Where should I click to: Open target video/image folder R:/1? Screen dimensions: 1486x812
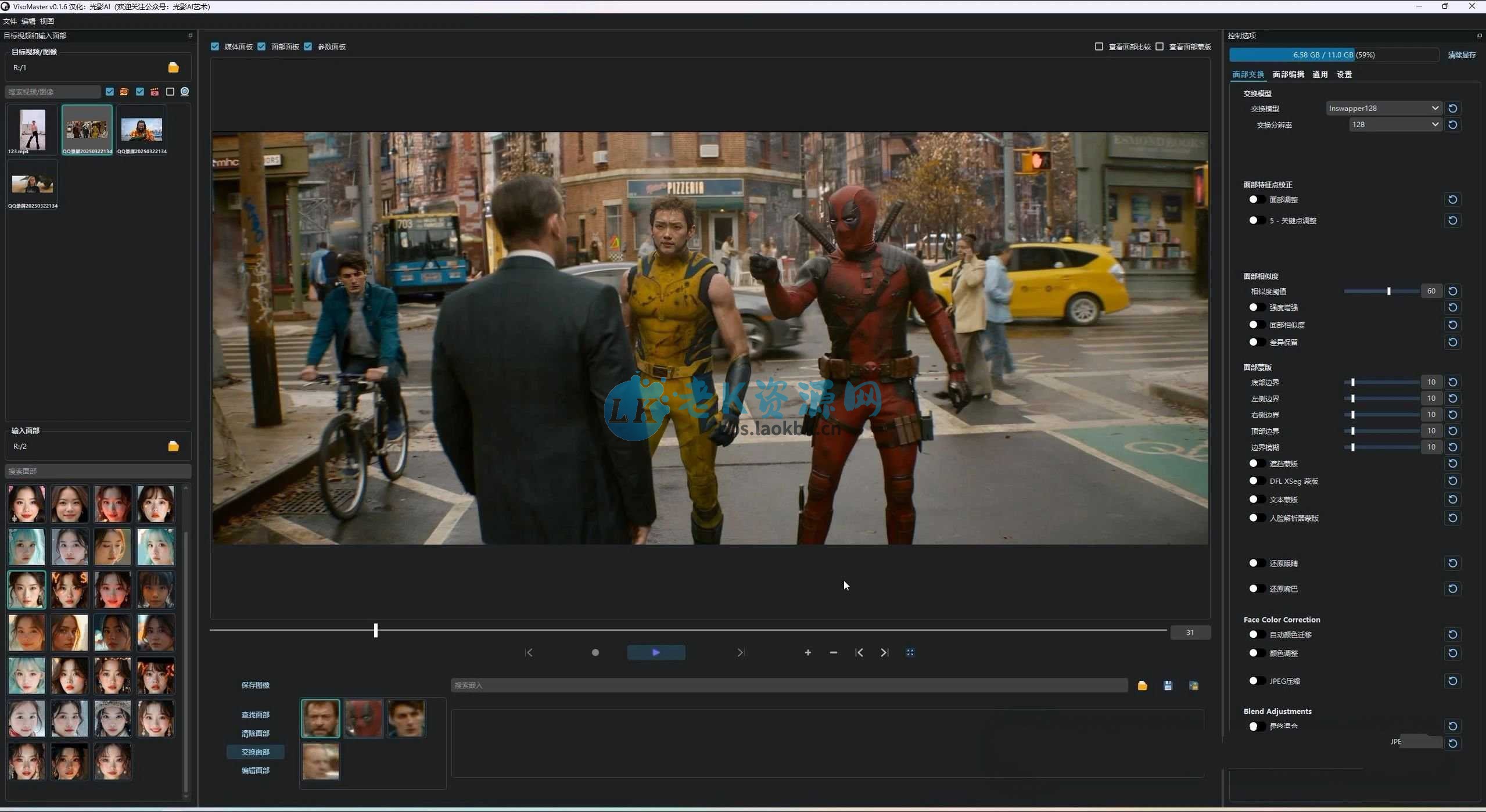tap(173, 67)
